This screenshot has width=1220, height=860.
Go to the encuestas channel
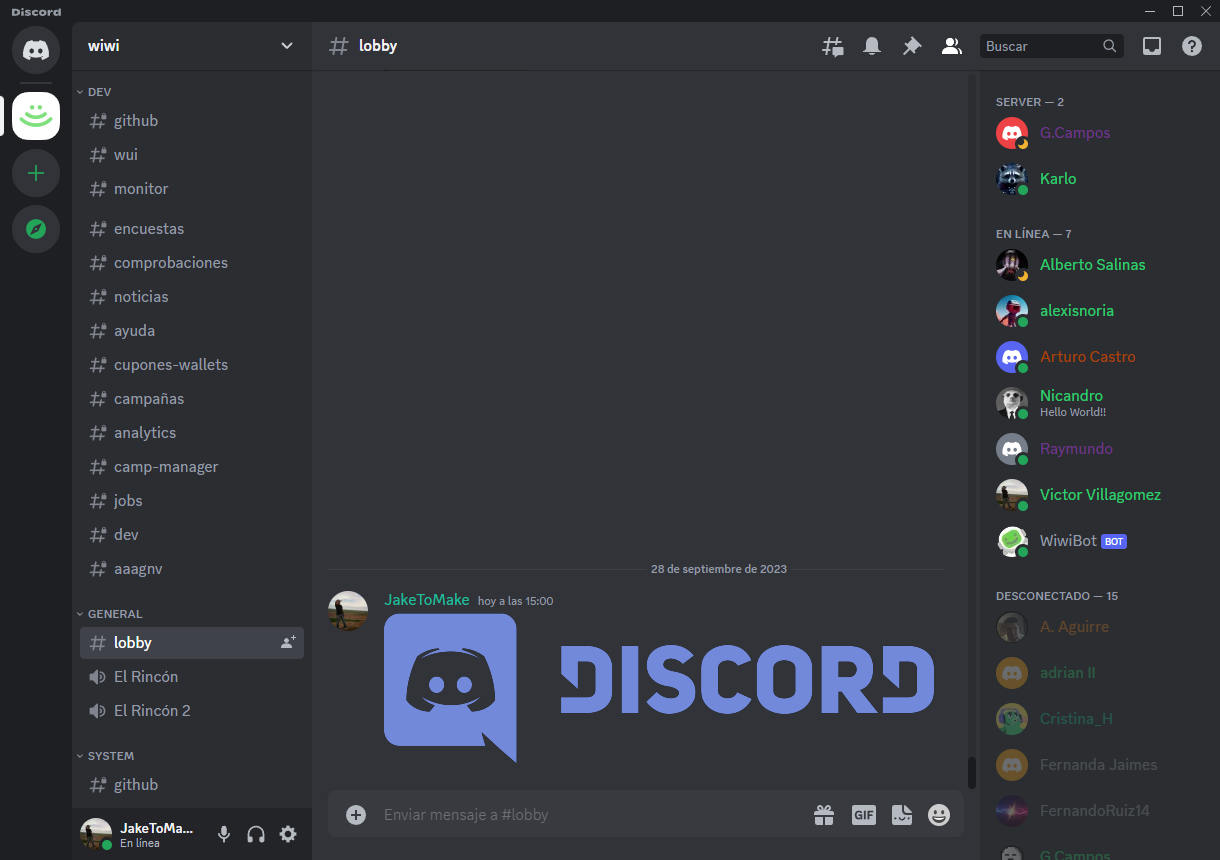coord(192,229)
